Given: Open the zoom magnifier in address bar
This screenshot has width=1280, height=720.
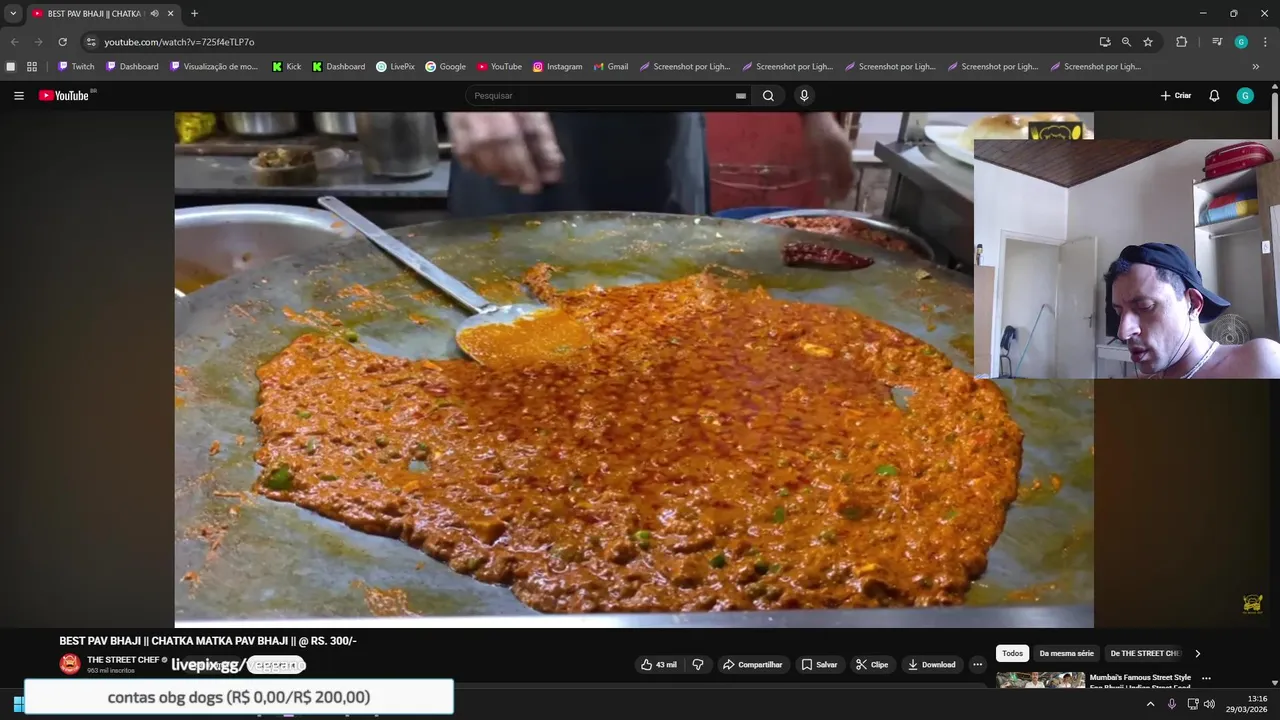Looking at the screenshot, I should [1126, 42].
